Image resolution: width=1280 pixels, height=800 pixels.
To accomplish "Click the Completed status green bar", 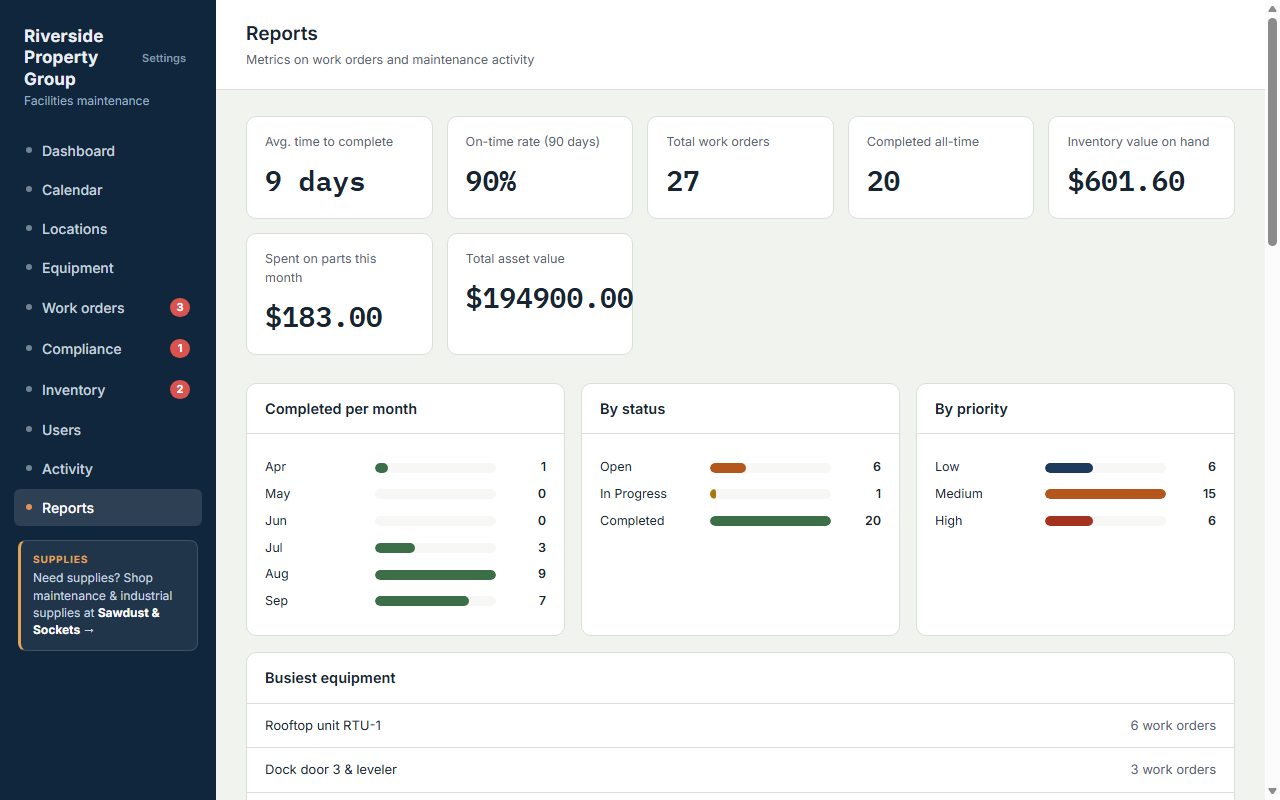I will click(x=770, y=521).
